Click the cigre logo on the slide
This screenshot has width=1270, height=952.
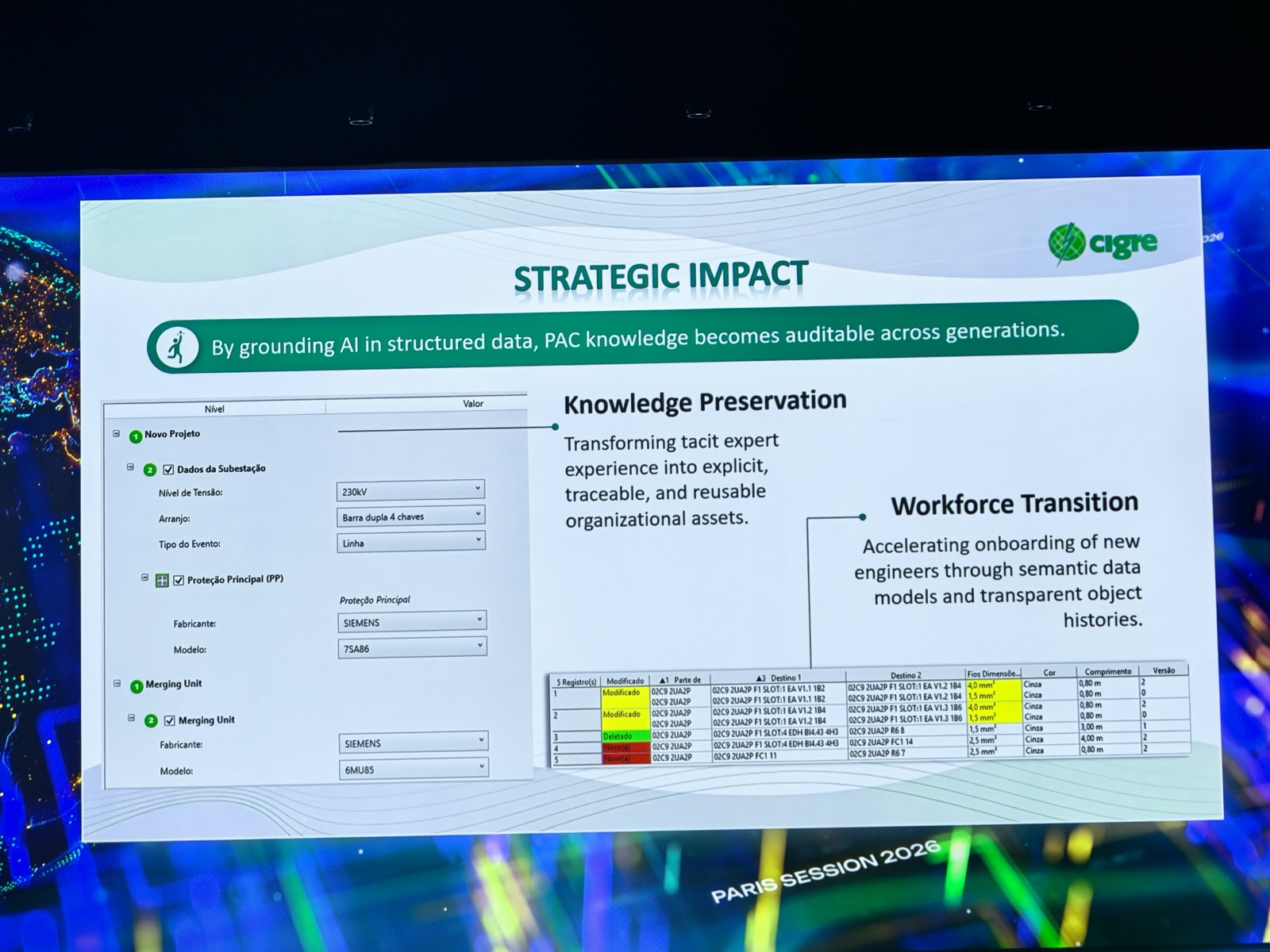[1103, 243]
